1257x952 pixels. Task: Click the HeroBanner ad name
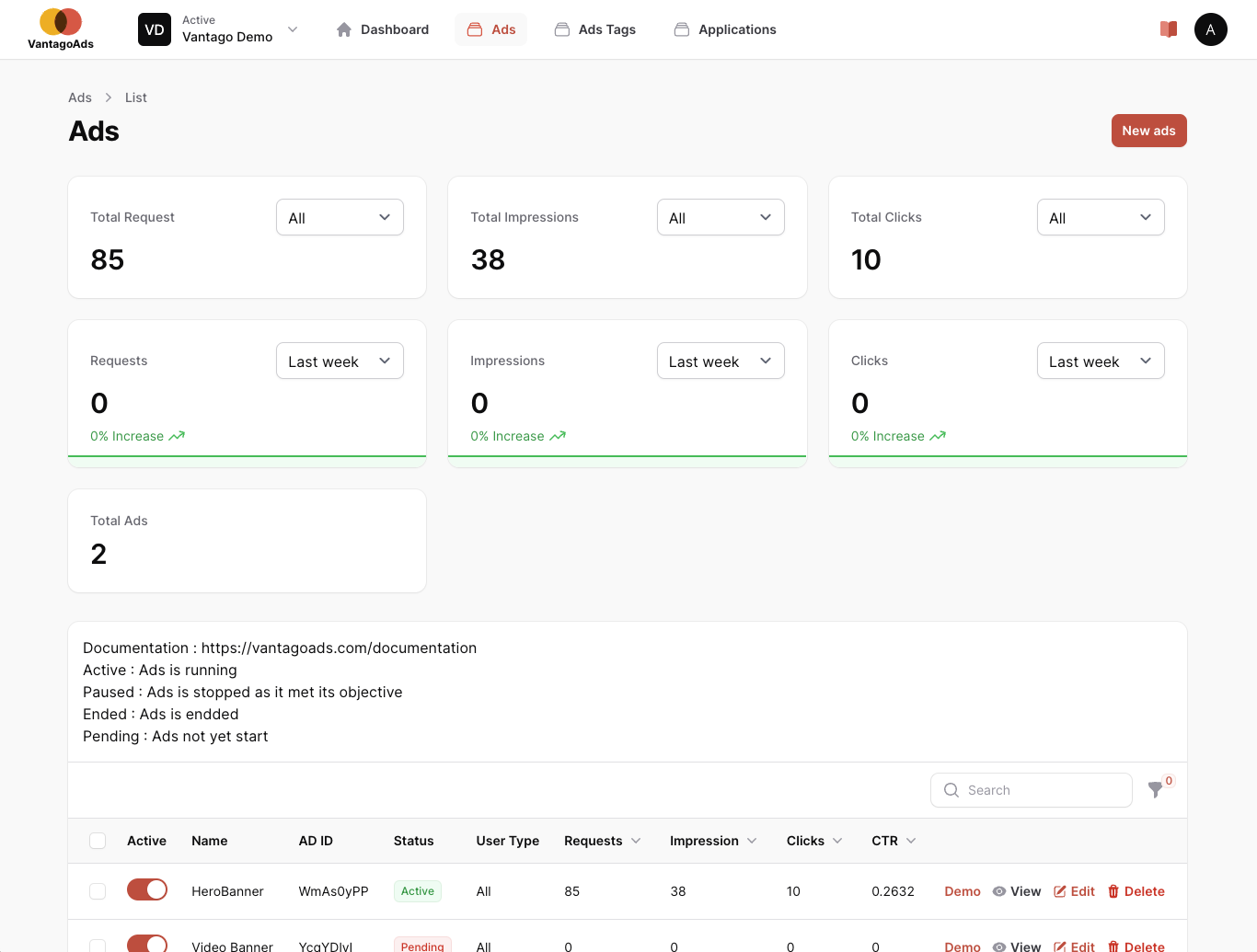click(227, 891)
